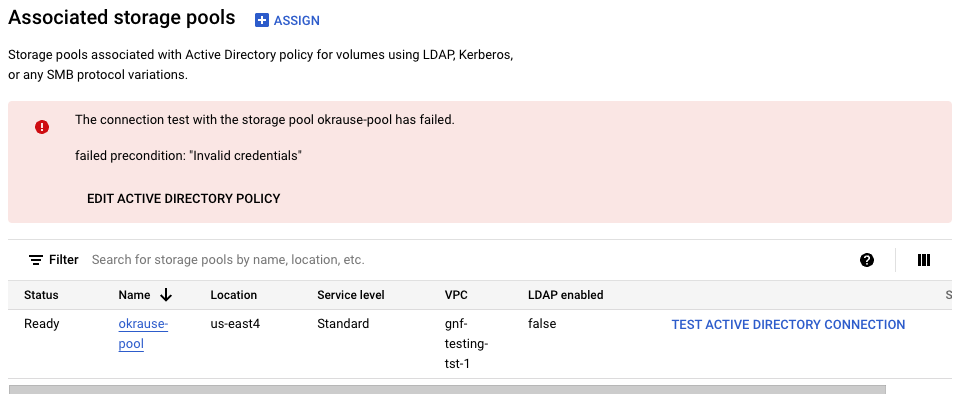Sort by the Status column header
Viewport: 957px width, 400px height.
click(x=41, y=295)
